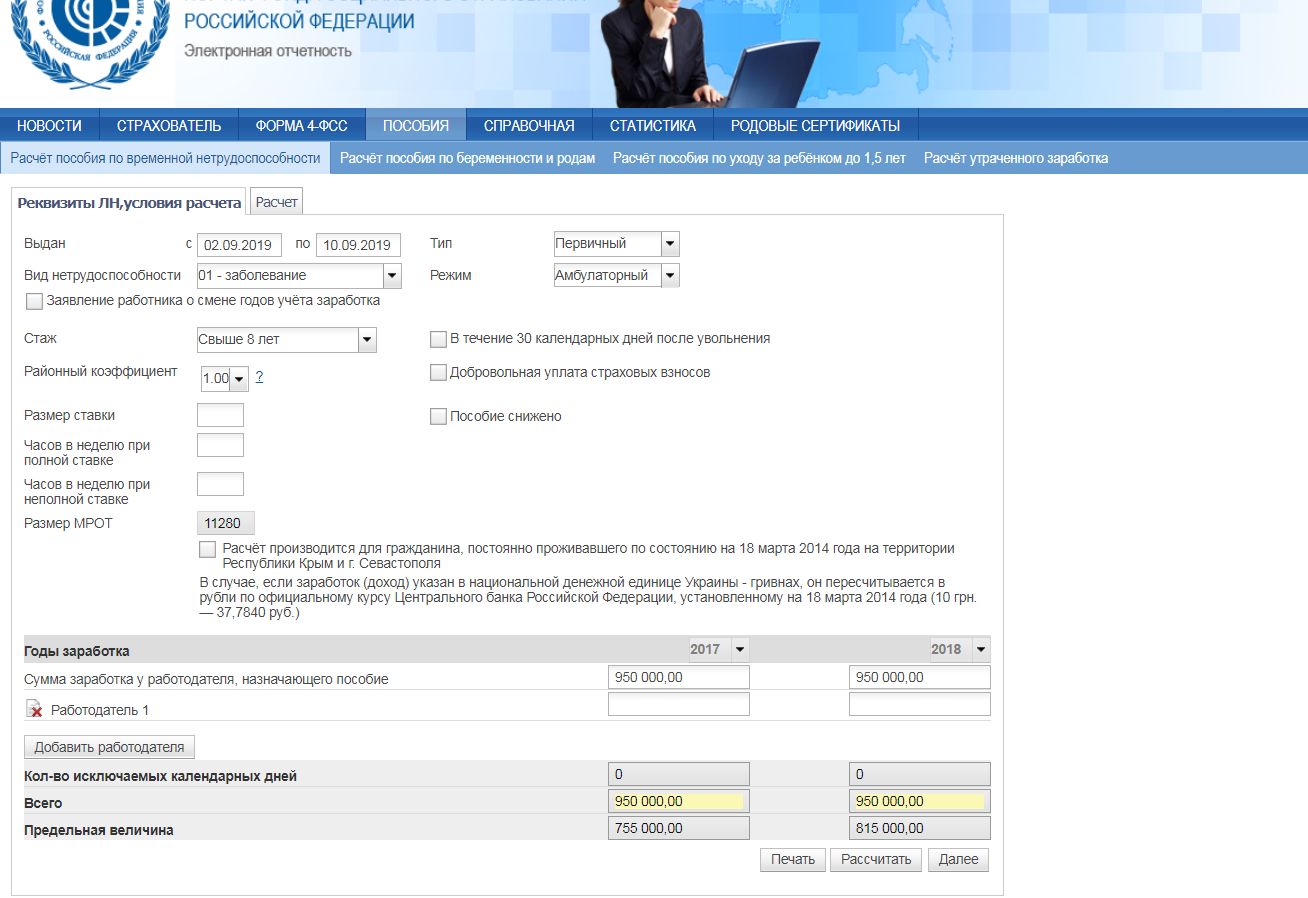Viewport: 1308px width, 898px height.
Task: Open the ФОРМА 4-ФСС menu
Action: pyautogui.click(x=301, y=126)
